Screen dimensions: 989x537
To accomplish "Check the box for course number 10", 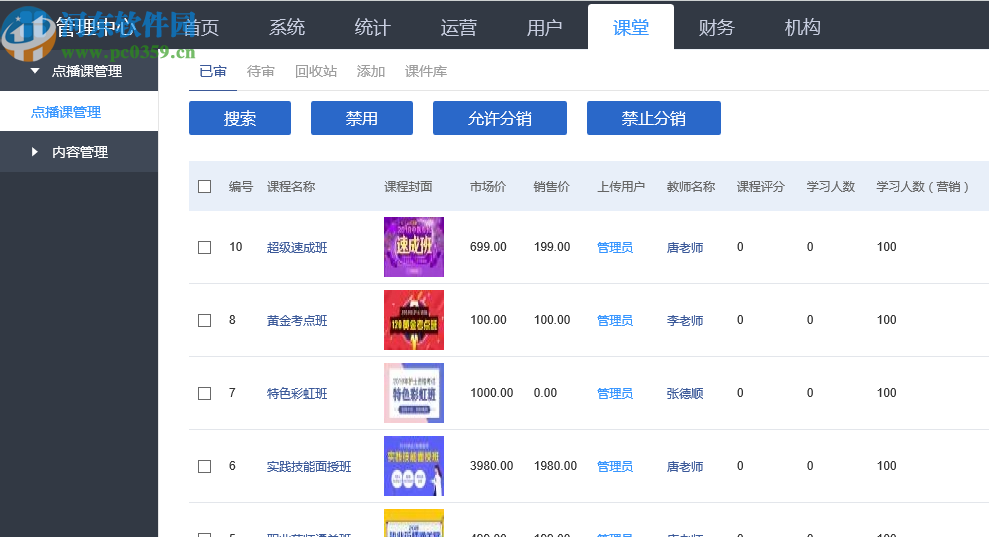I will pyautogui.click(x=204, y=247).
